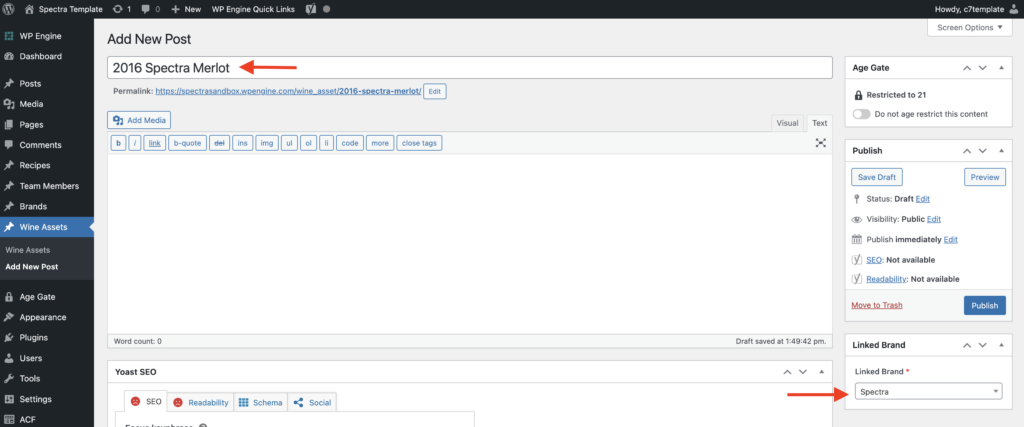Screen dimensions: 1024x427
Task: Click New in the admin bar
Action: tap(186, 9)
